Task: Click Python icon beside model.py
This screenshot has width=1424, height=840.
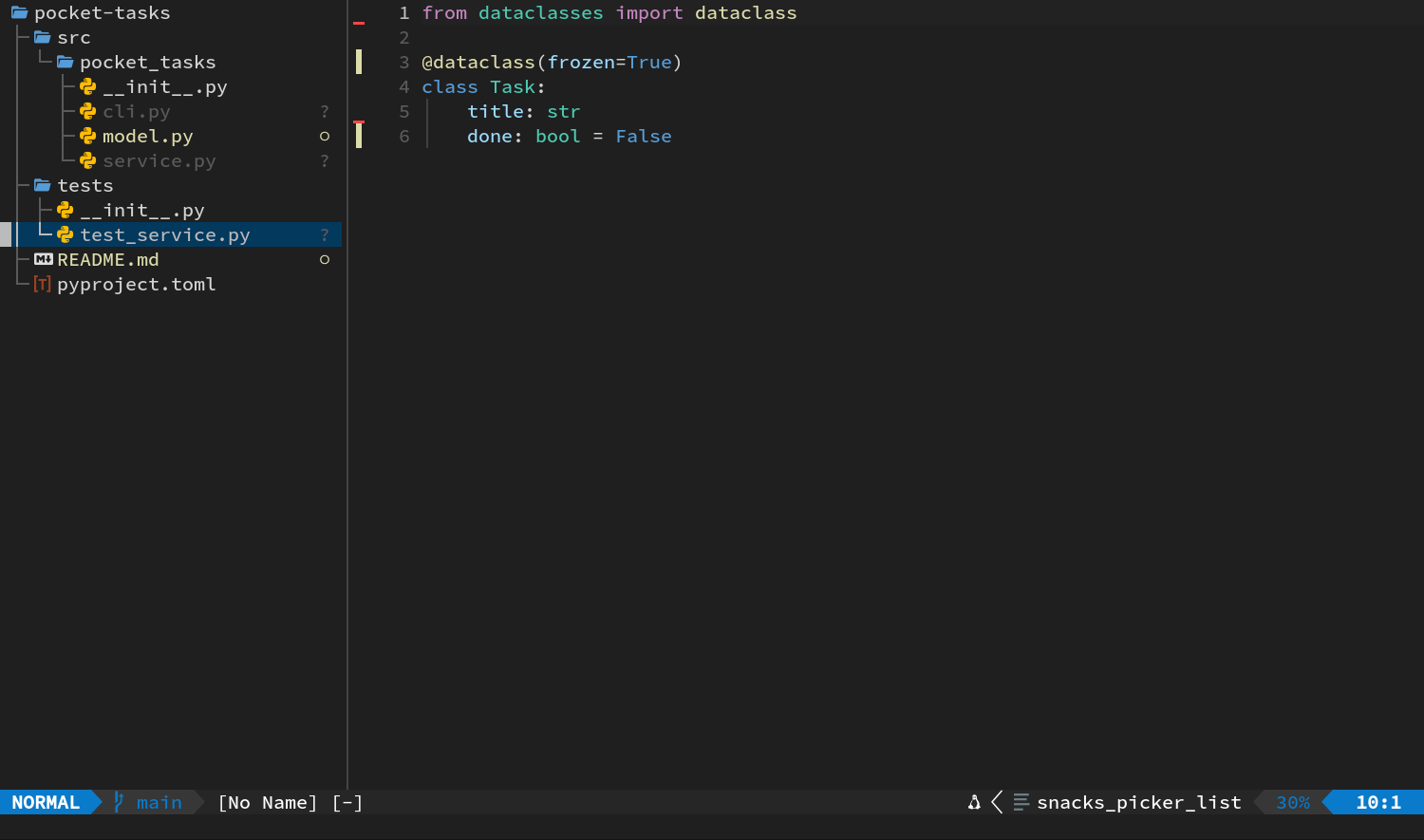Action: tap(88, 137)
